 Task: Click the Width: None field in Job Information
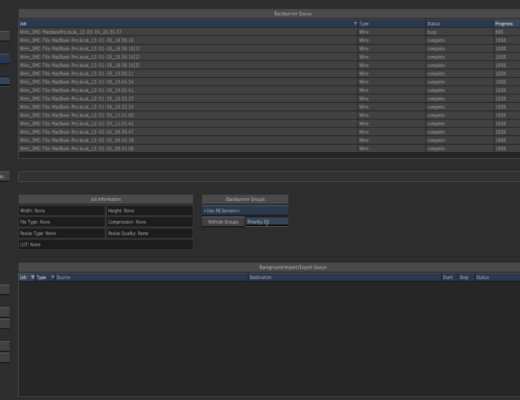pos(62,211)
